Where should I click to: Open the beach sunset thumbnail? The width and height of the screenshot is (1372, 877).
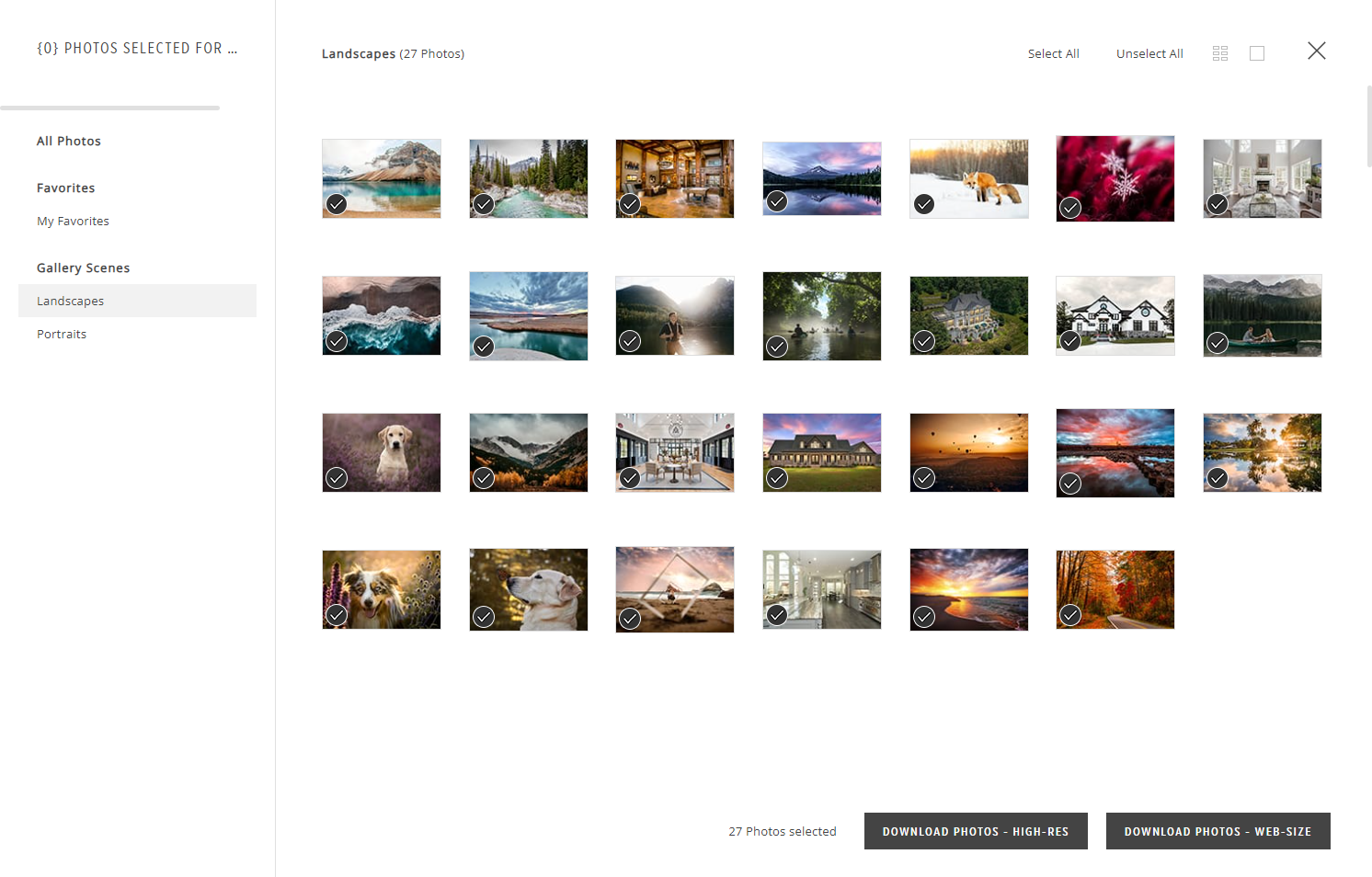click(x=968, y=589)
